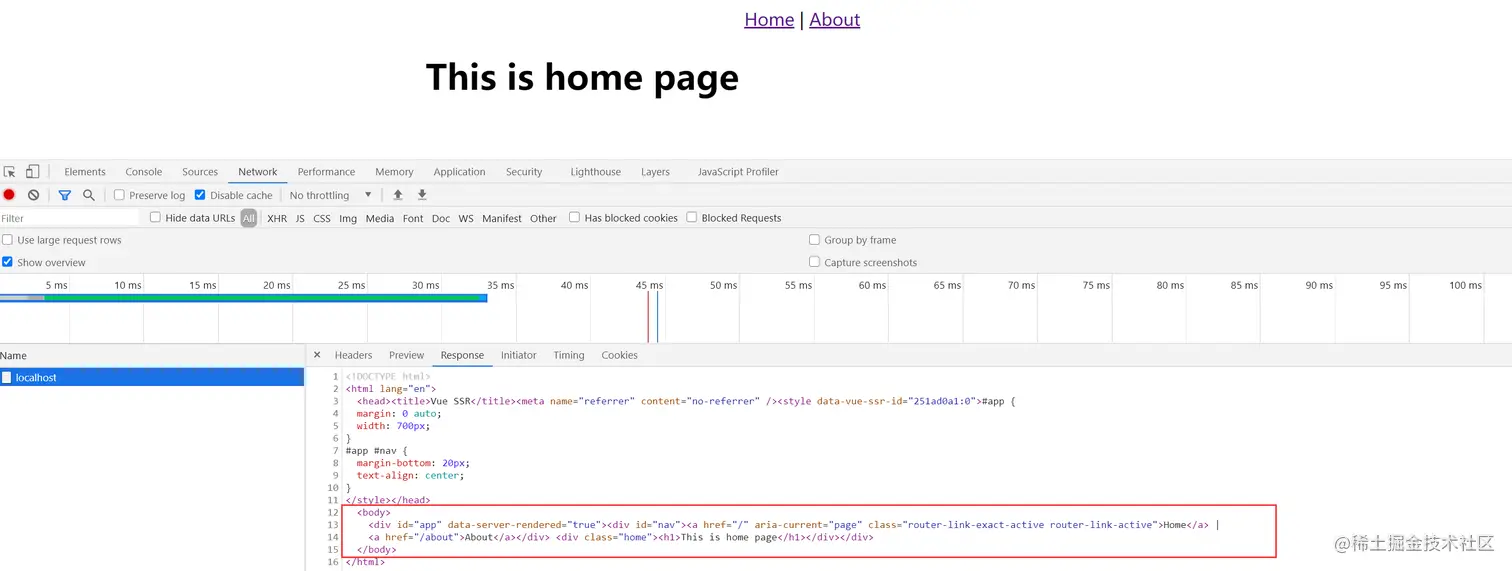Click the Home page link
Screen dimensions: 1512x571
769,20
